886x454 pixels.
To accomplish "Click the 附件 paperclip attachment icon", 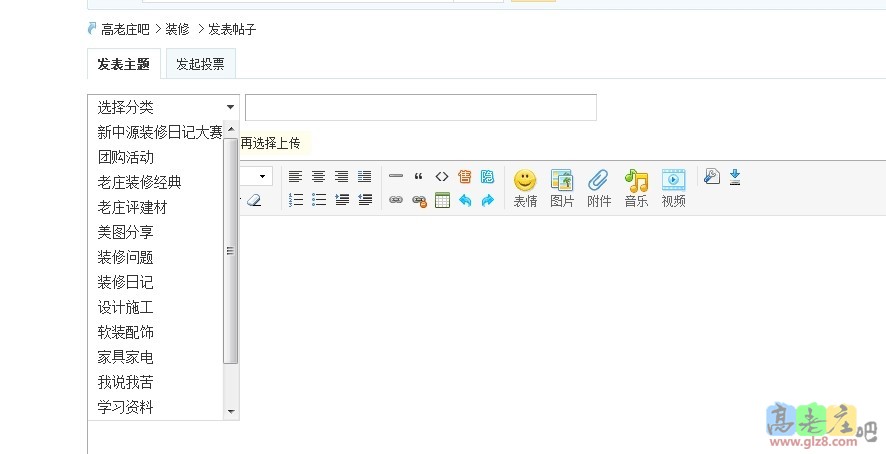I will click(598, 180).
